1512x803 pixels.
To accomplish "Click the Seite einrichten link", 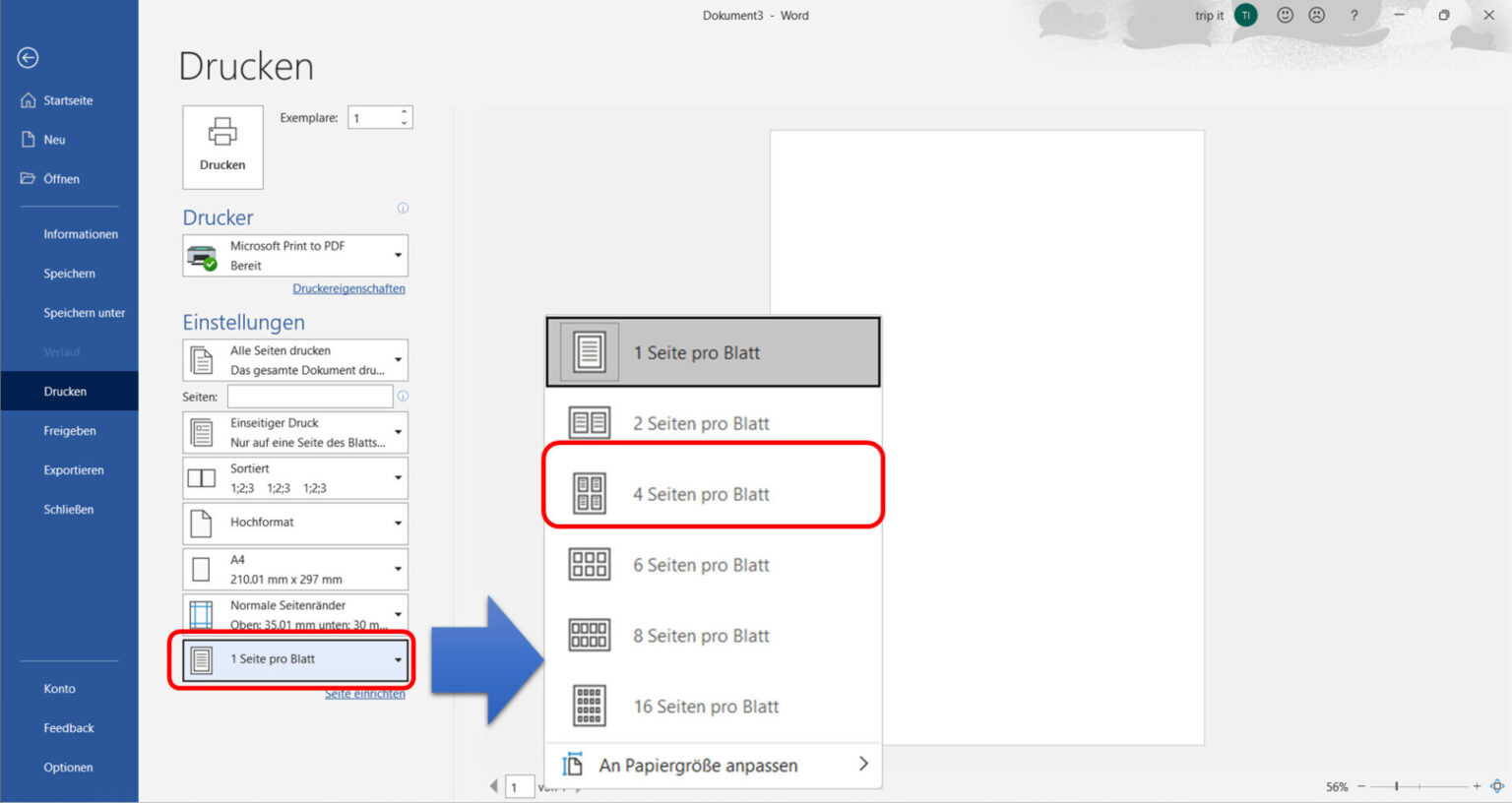I will 365,694.
